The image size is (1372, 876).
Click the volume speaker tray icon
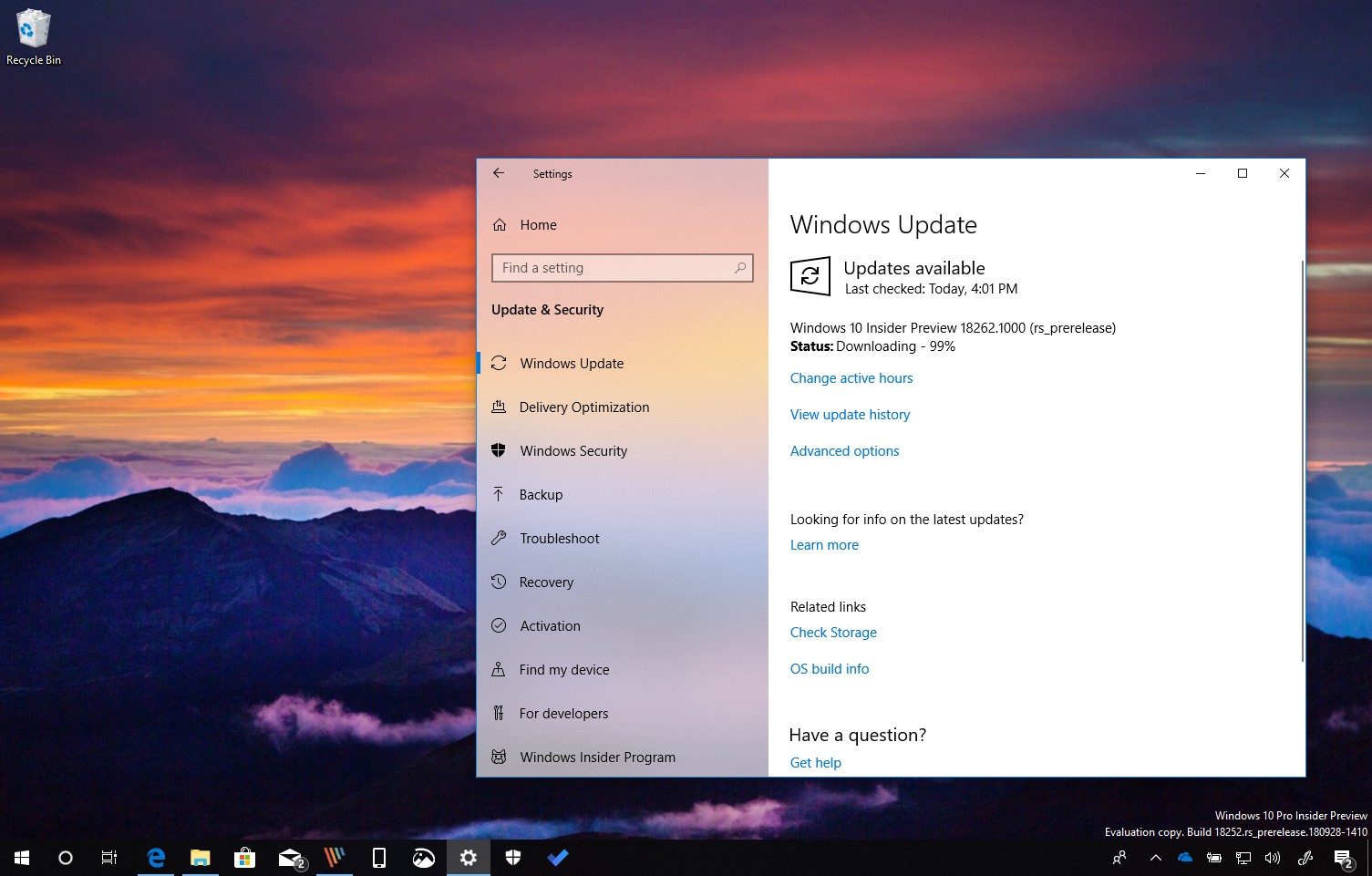[1273, 858]
